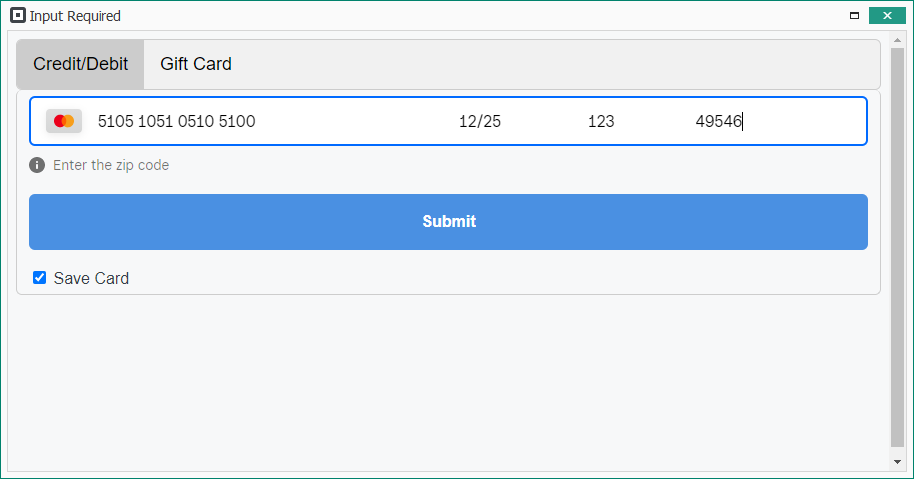Screen dimensions: 914x479
Task: Click the Mastercard brand icon
Action: coord(64,121)
